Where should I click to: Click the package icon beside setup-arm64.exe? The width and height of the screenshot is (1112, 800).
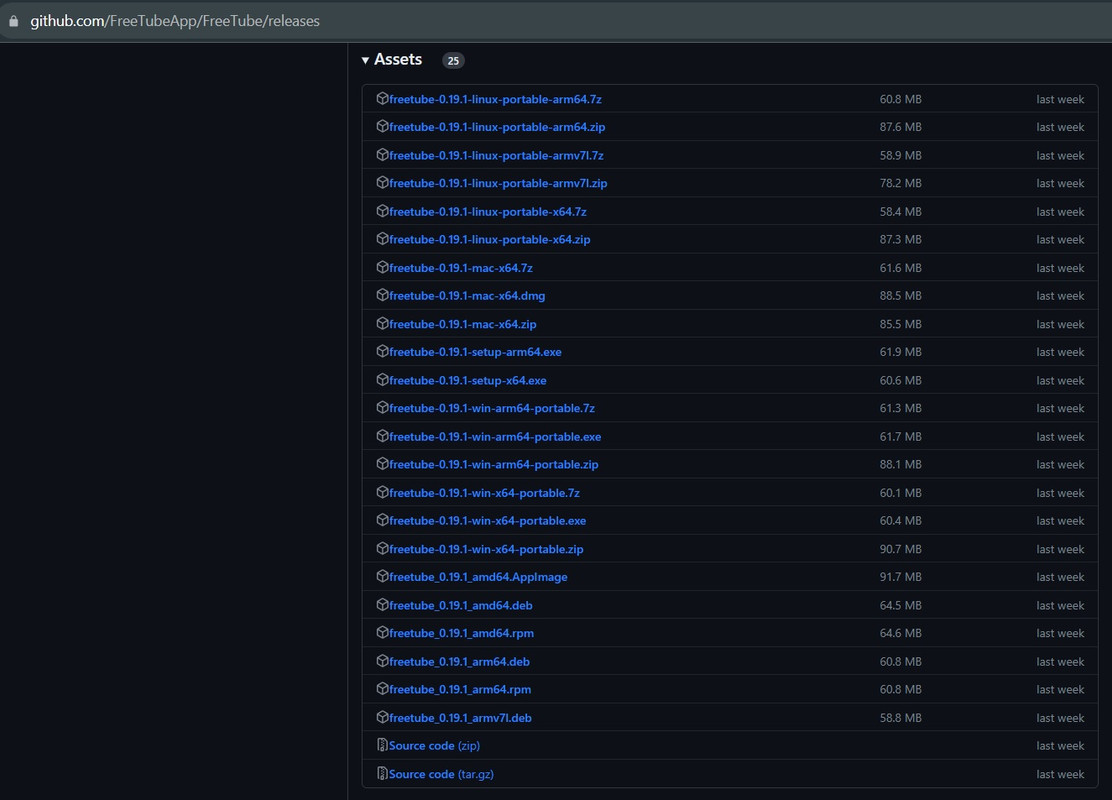382,351
